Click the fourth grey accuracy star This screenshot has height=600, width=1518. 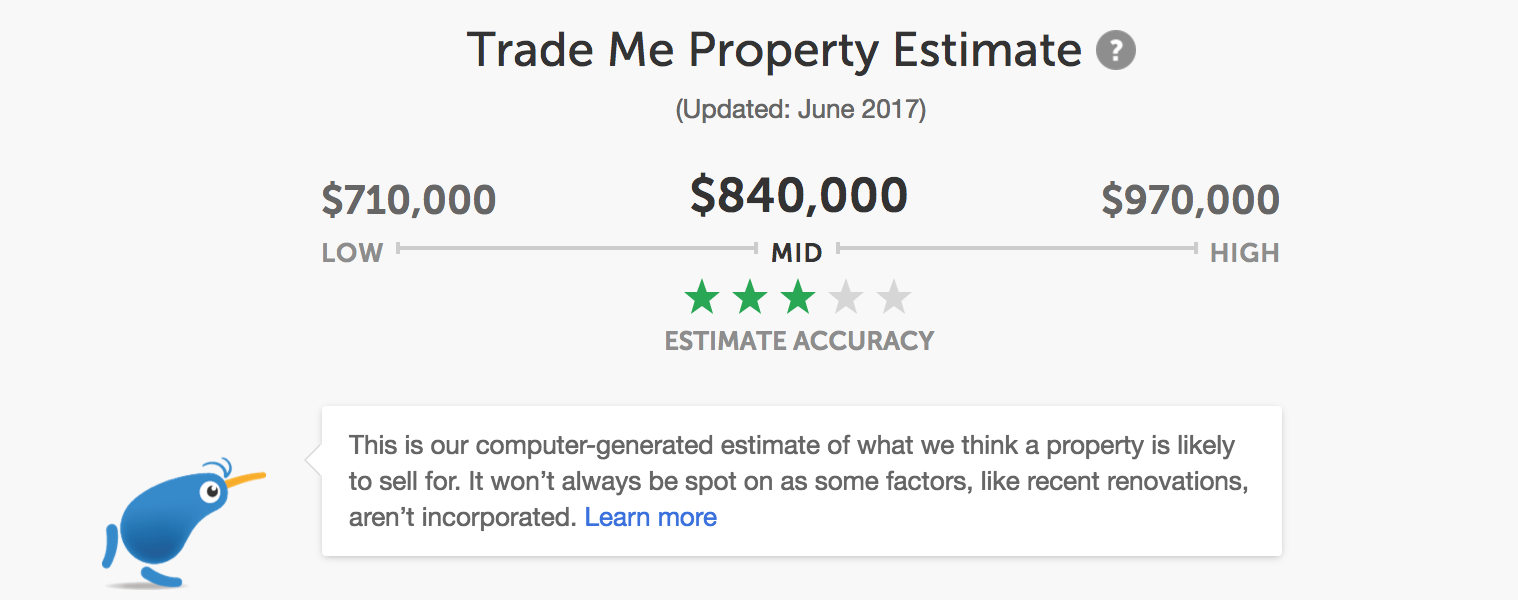[x=846, y=297]
